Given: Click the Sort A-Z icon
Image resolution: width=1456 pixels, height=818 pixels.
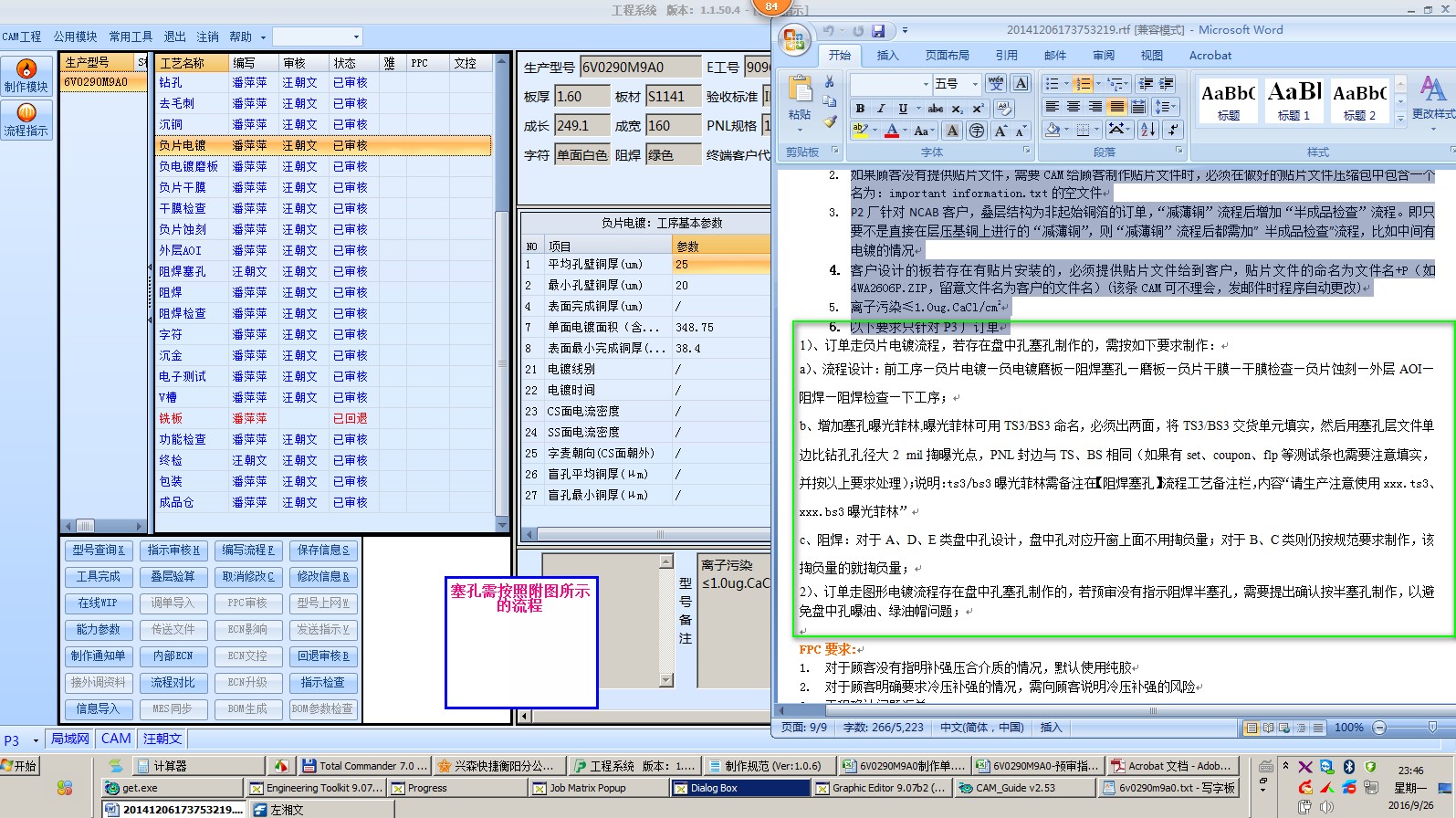Looking at the screenshot, I should coord(1148,130).
